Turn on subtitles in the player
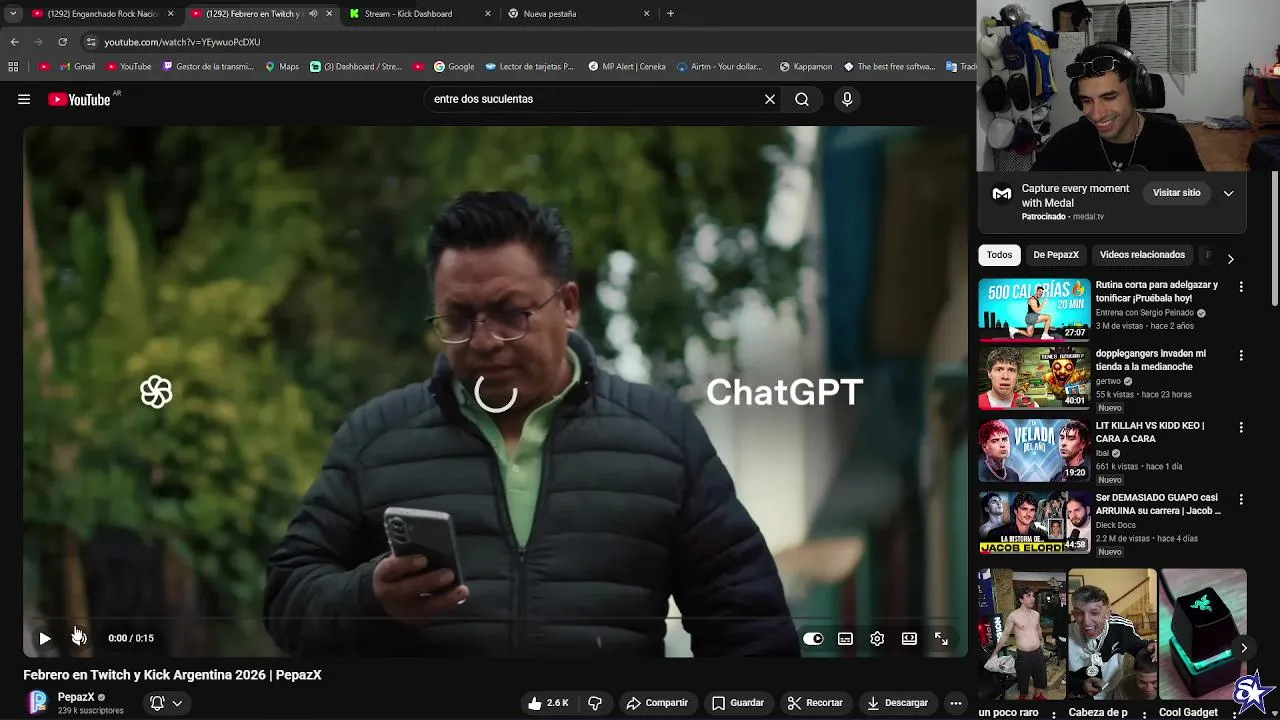1280x720 pixels. click(x=845, y=638)
